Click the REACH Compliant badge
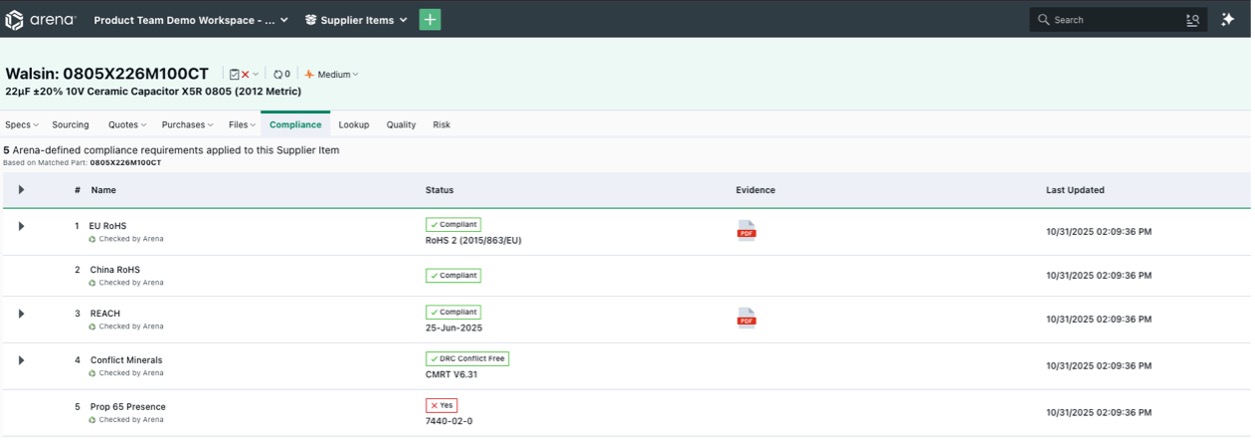Screen dimensions: 1255x440 coord(453,312)
